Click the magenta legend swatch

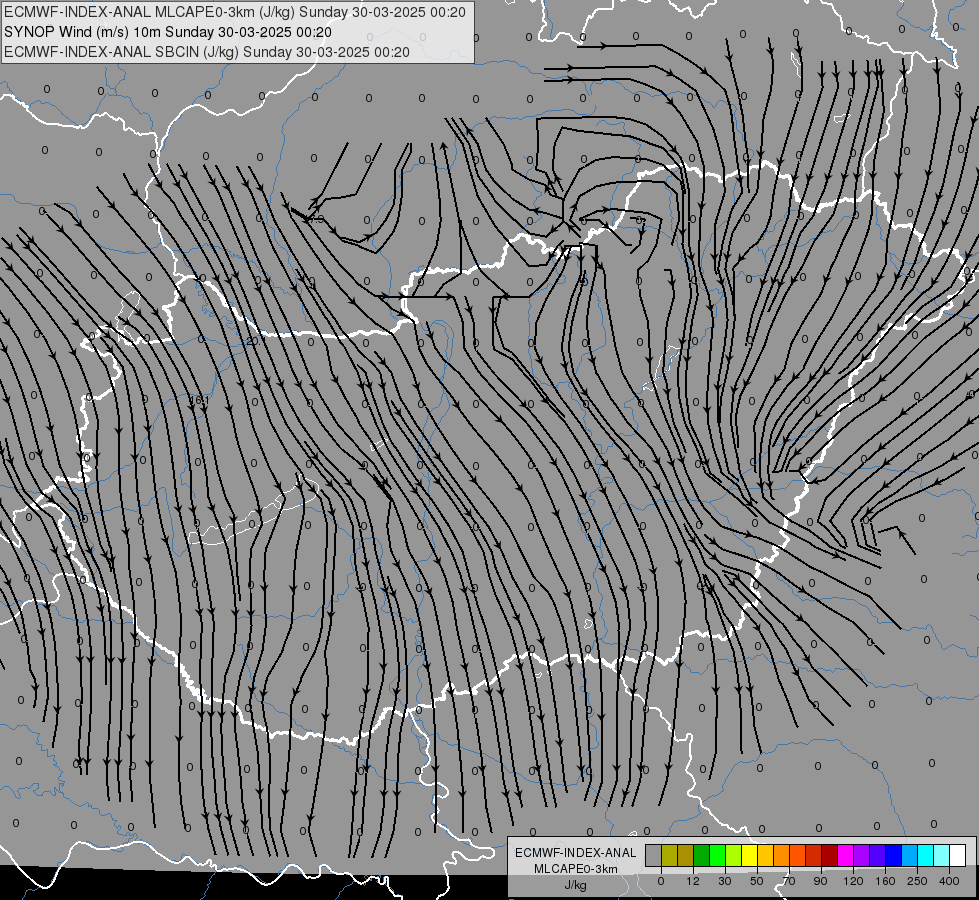tap(845, 856)
